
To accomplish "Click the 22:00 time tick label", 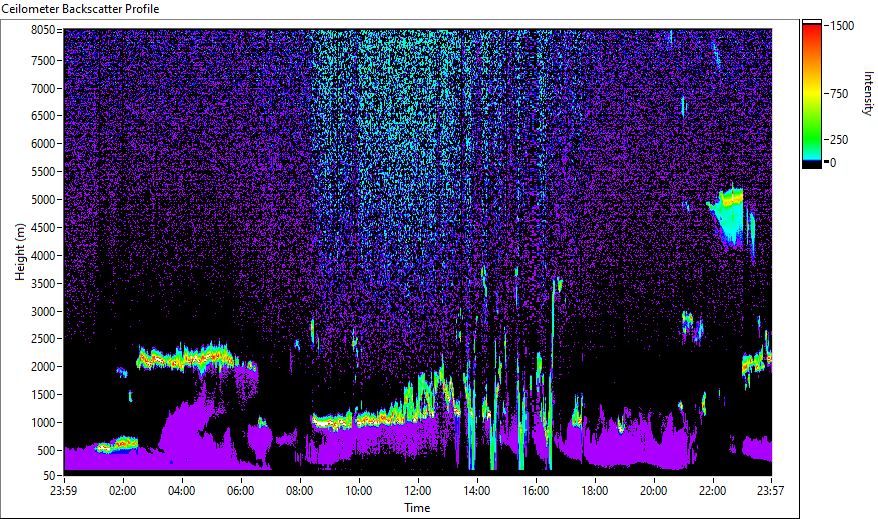I will point(712,491).
